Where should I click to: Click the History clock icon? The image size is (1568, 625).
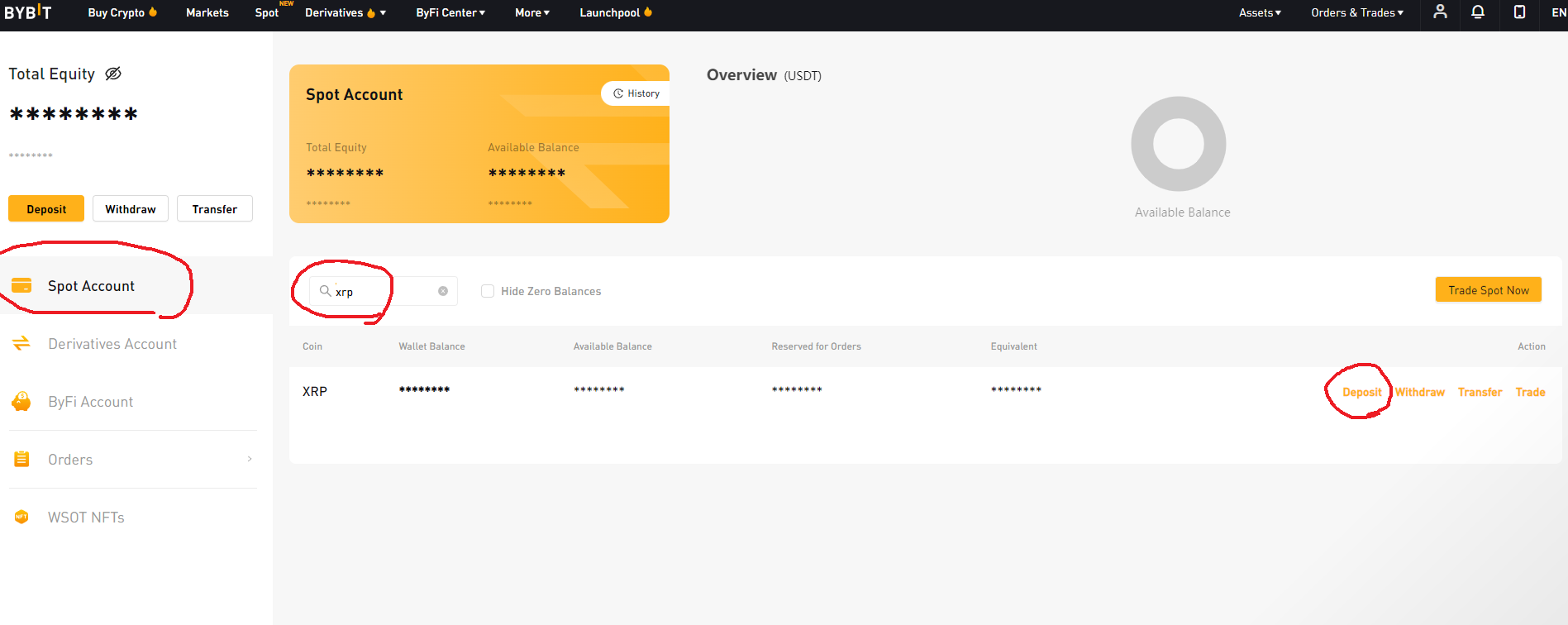[x=618, y=93]
